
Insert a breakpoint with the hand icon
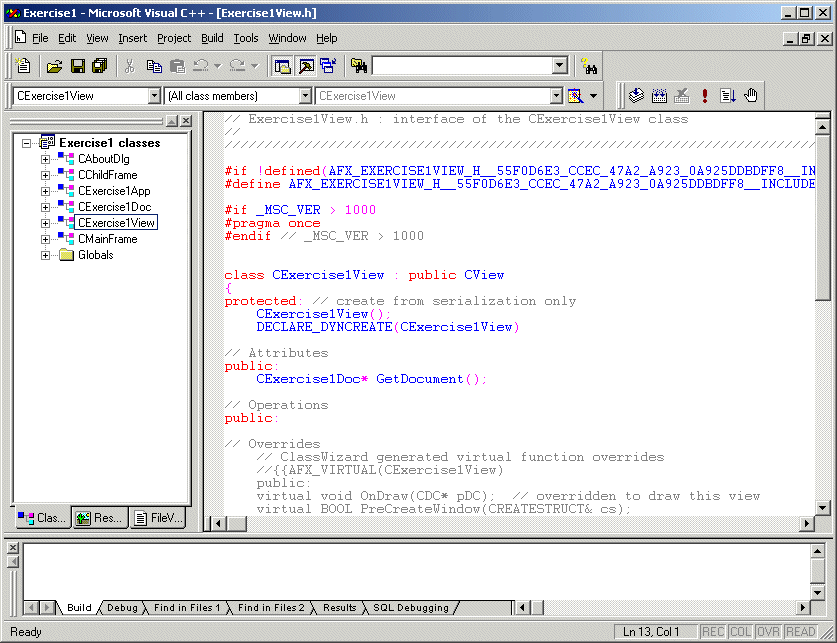[749, 95]
